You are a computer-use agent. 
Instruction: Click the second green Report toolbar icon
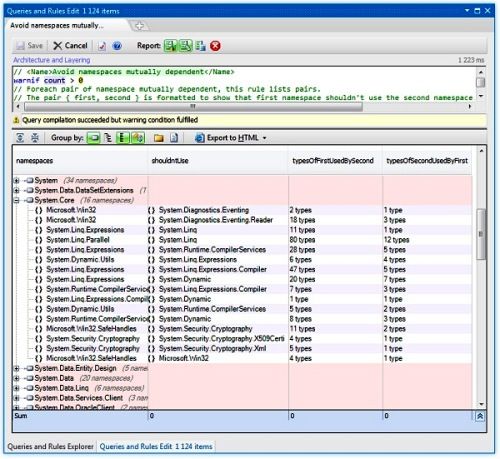pyautogui.click(x=186, y=46)
